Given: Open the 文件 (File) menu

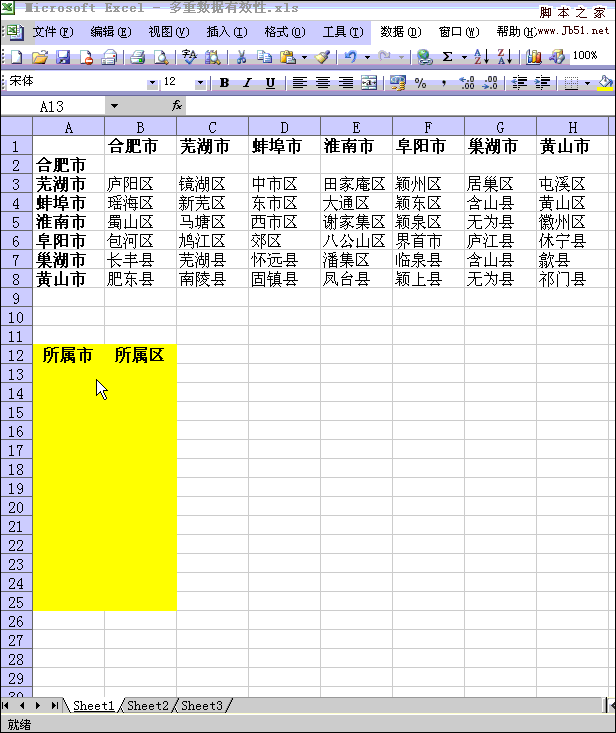Looking at the screenshot, I should (x=52, y=32).
